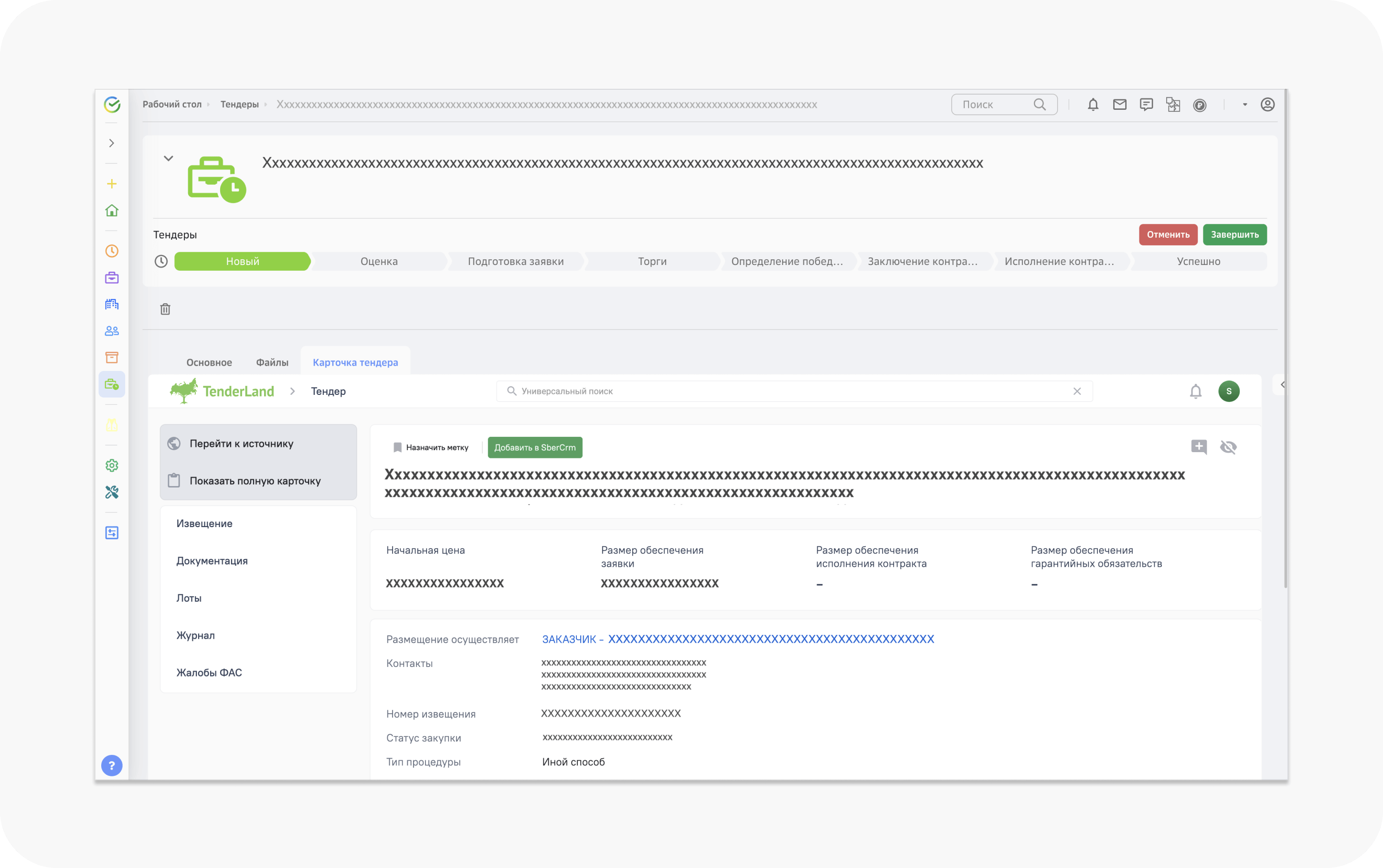
Task: Click the page vertical scrollbar
Action: coord(1286,339)
